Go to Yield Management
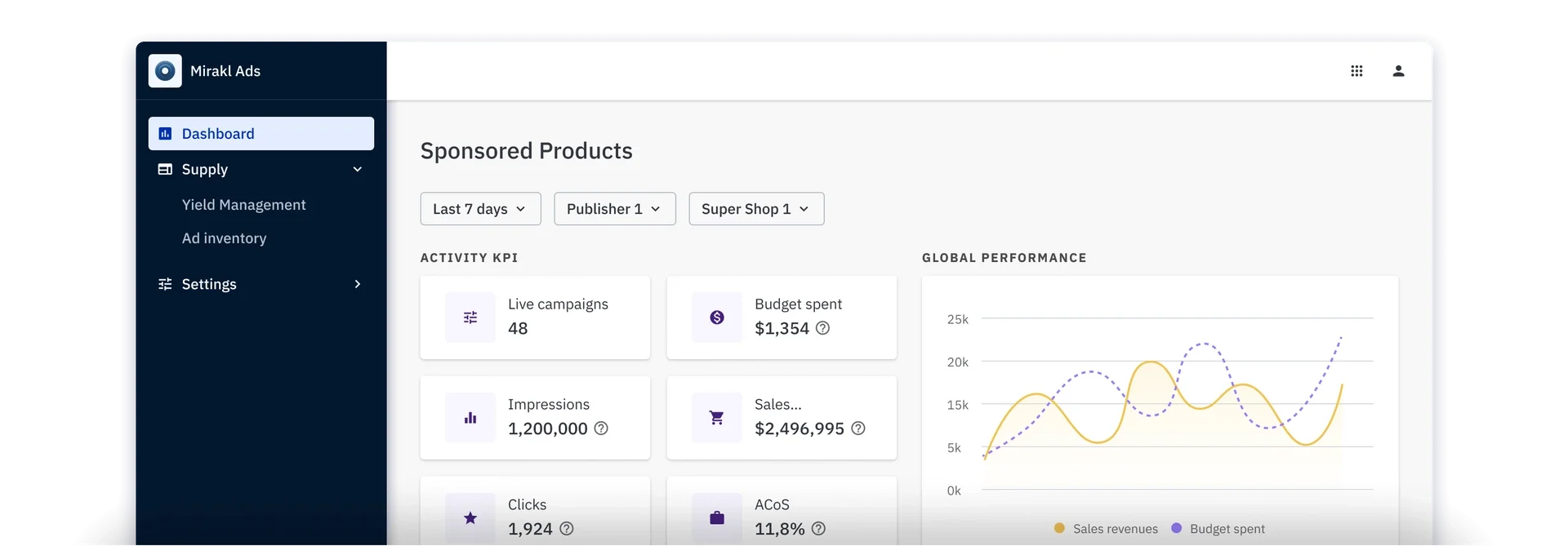 pyautogui.click(x=243, y=205)
